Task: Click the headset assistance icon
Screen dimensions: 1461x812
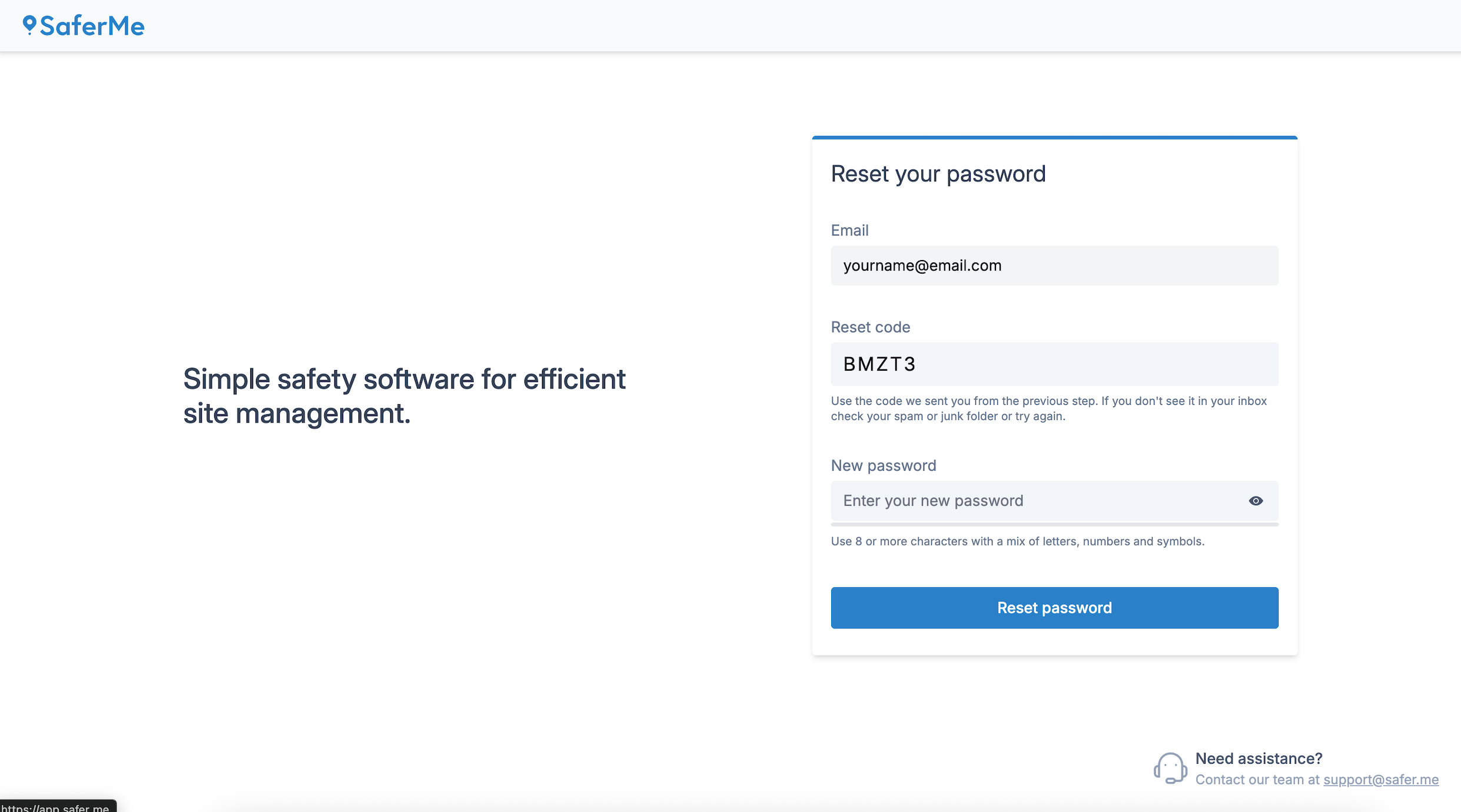Action: (1170, 768)
